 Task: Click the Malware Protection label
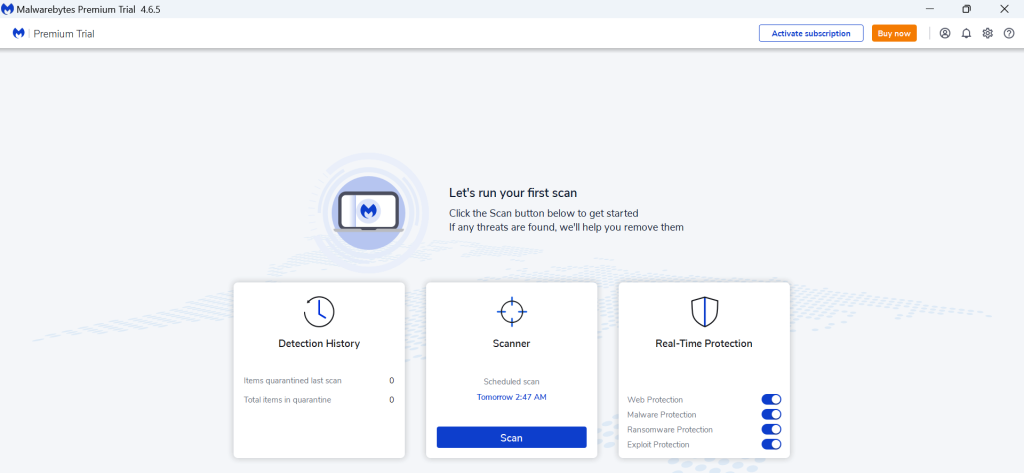(x=662, y=415)
